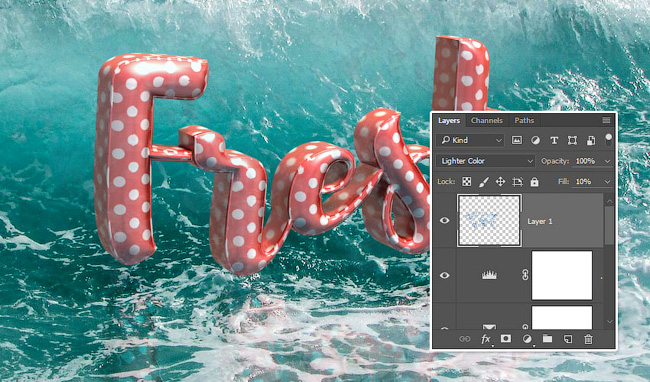
Task: Filter layers by adjustment layers icon
Action: 535,140
